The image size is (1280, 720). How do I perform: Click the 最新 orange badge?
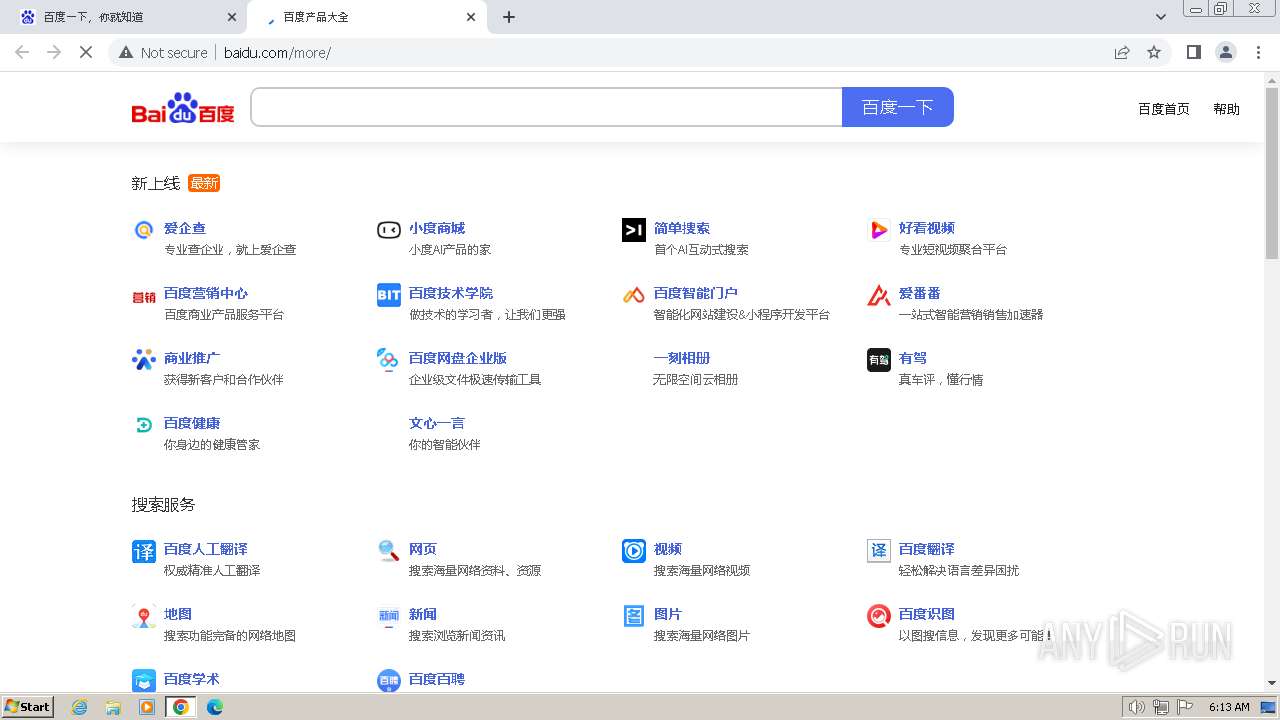click(204, 183)
